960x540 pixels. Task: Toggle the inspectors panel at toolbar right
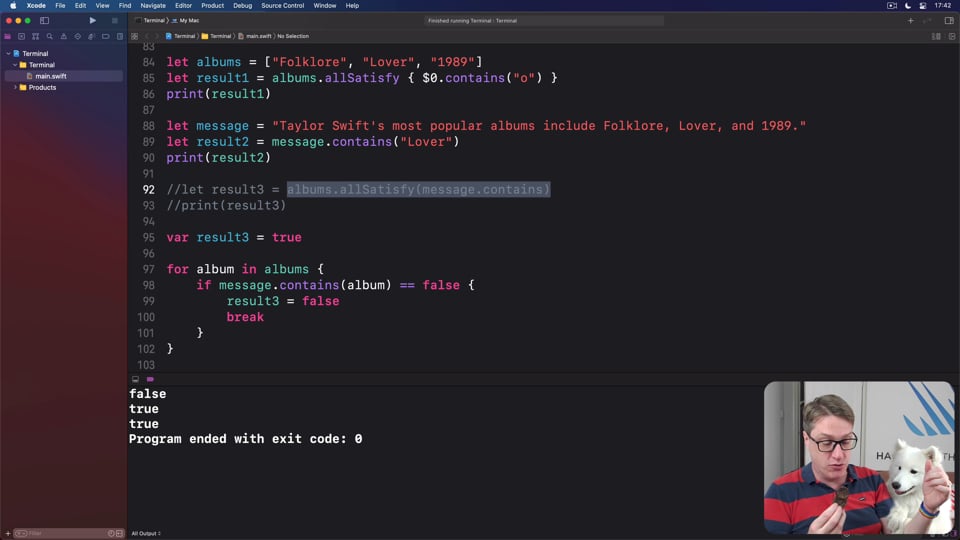(948, 20)
